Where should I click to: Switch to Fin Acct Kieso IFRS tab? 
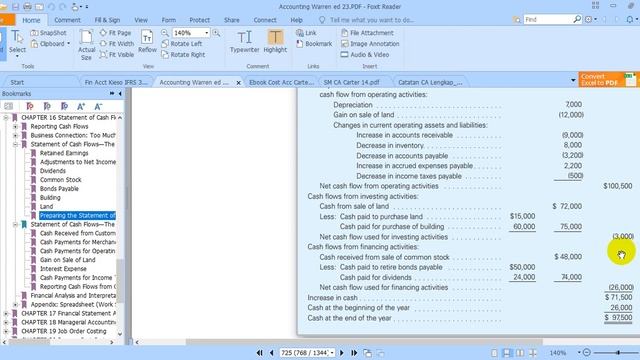pos(116,82)
